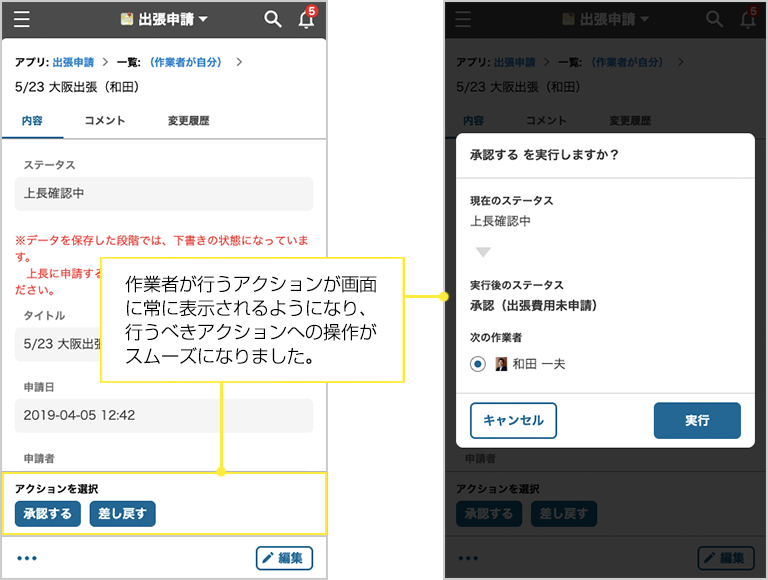Click 上長確認中 current status text in dialog
This screenshot has height=580, width=768.
click(x=500, y=221)
